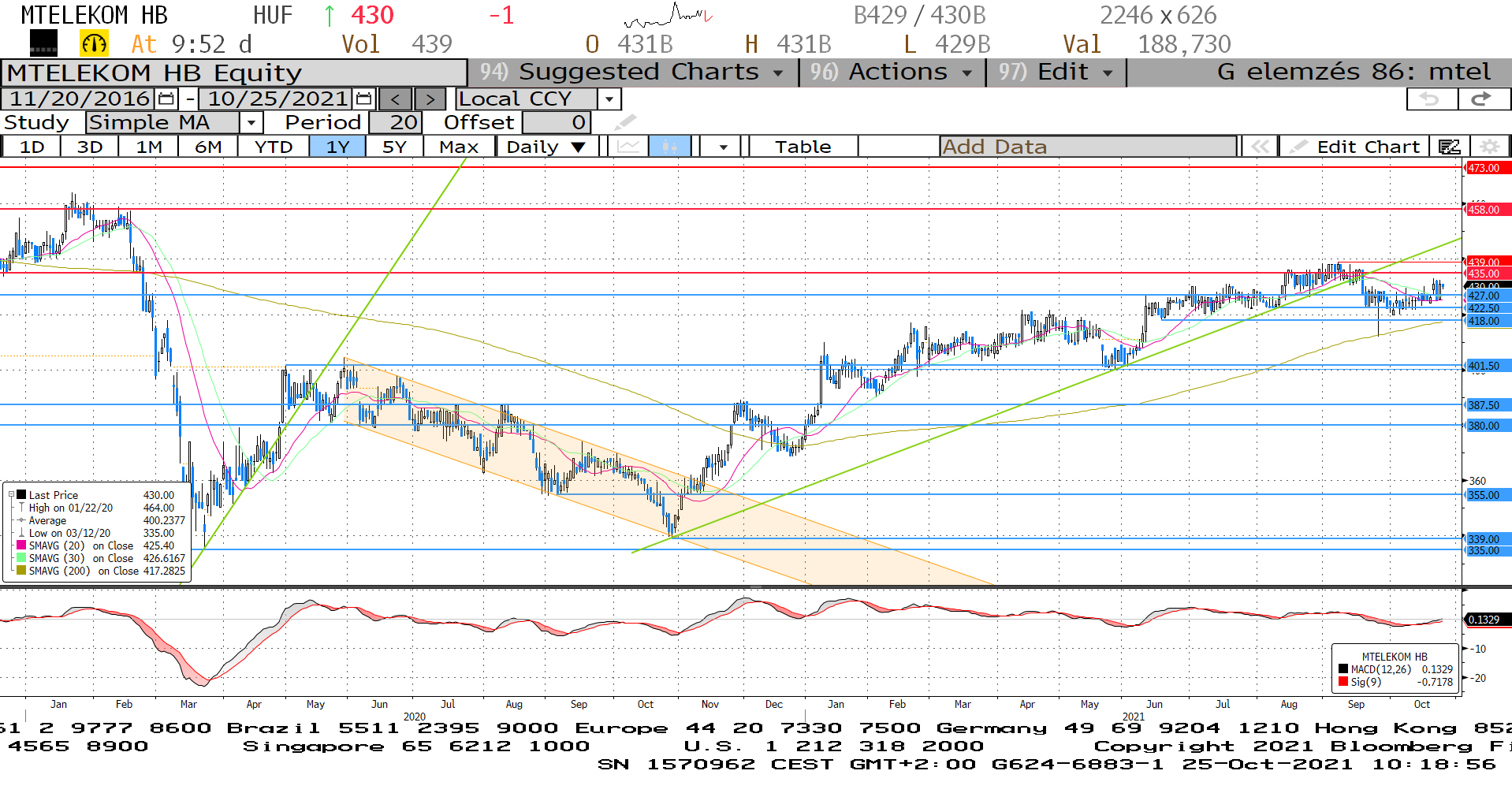Click the Period value field showing 20
1512x808 pixels.
click(x=396, y=122)
